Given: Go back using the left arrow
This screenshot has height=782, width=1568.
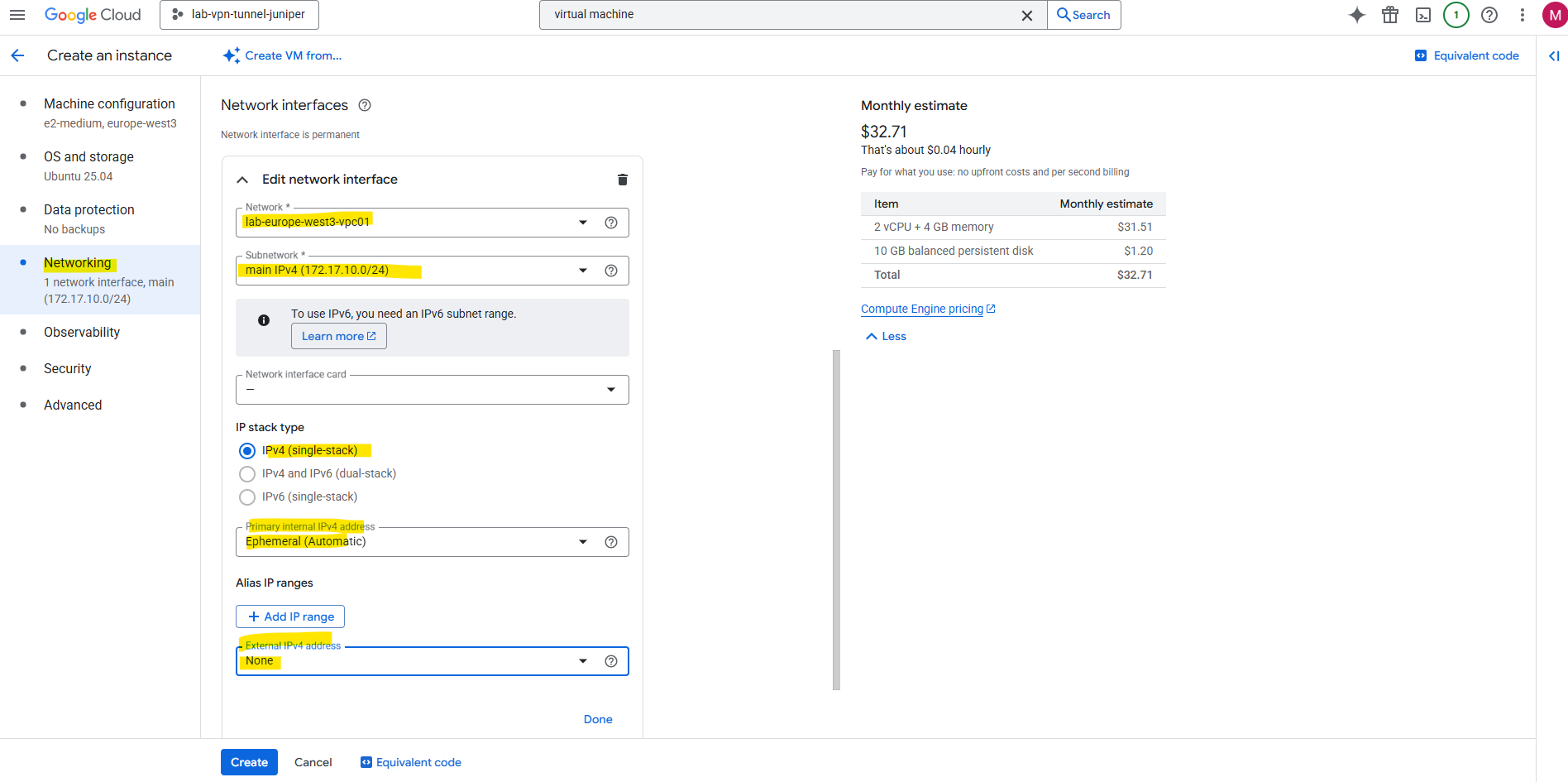Looking at the screenshot, I should tap(17, 55).
